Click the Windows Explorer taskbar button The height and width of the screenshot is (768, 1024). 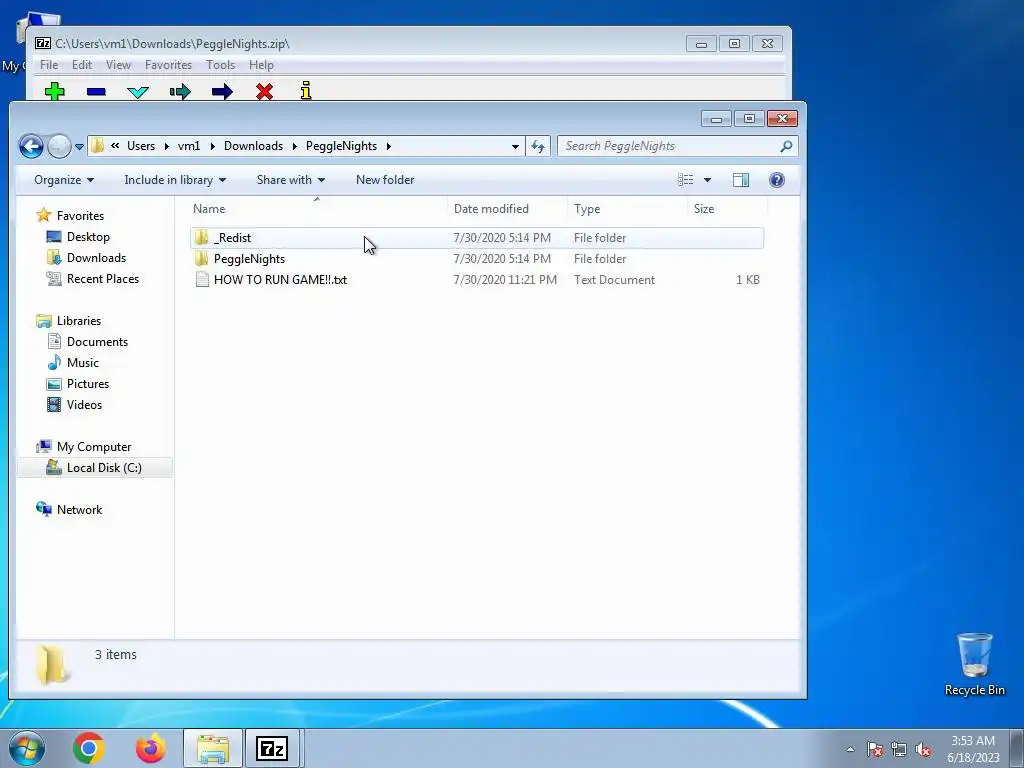pyautogui.click(x=213, y=748)
